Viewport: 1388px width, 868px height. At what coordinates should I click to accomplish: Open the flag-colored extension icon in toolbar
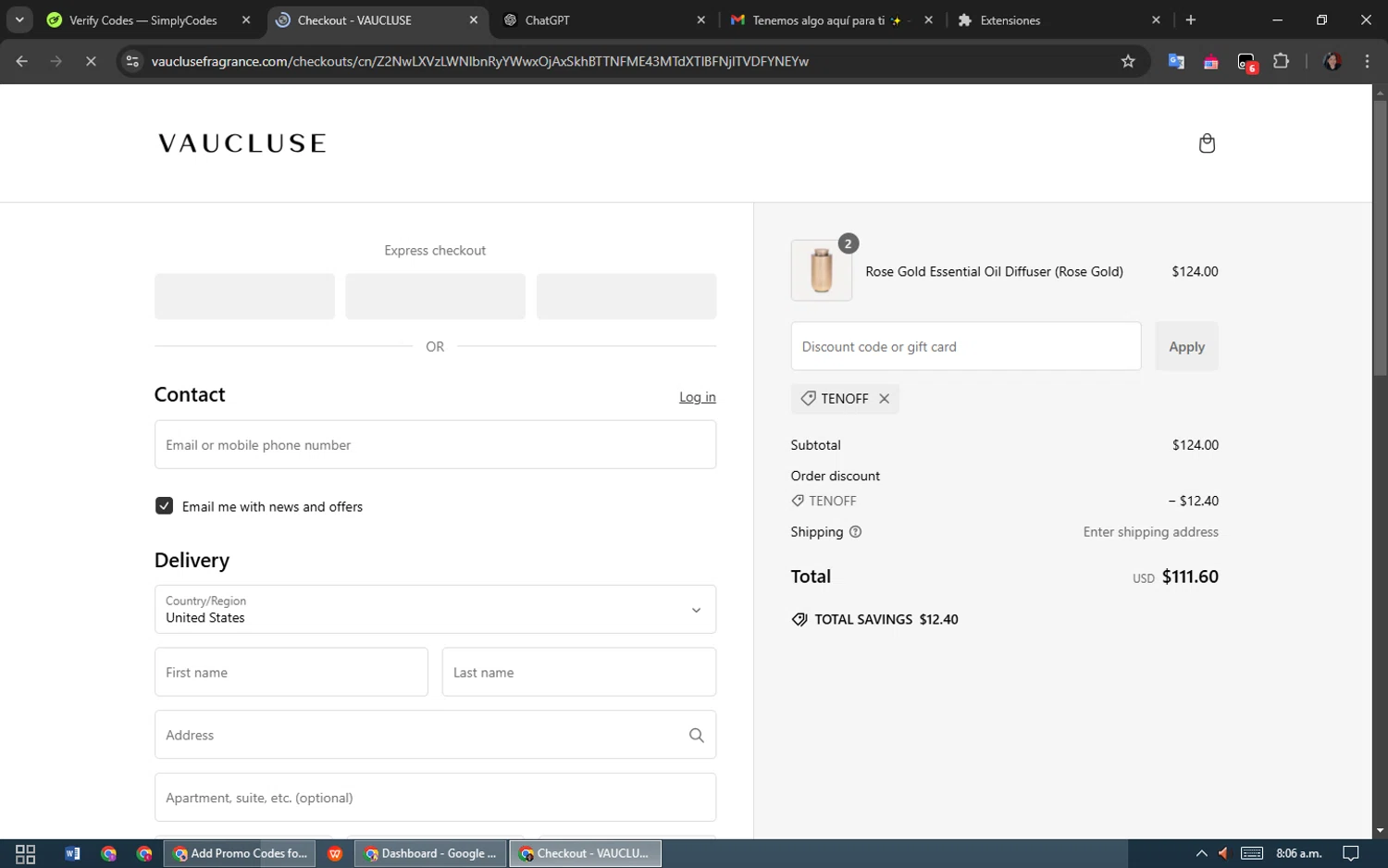pyautogui.click(x=1210, y=62)
